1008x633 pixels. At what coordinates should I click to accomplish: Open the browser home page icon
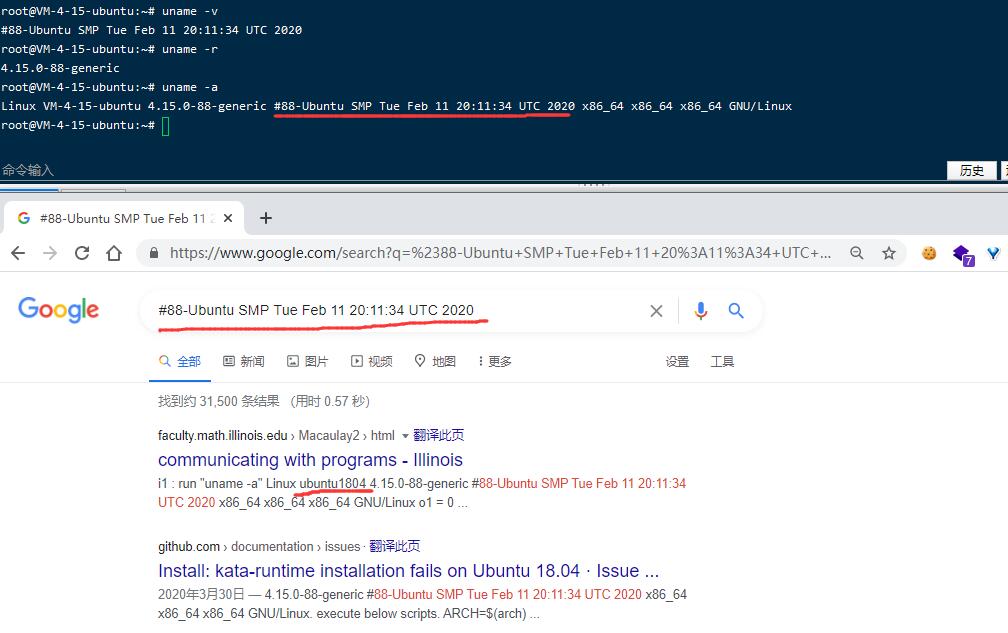(x=114, y=253)
